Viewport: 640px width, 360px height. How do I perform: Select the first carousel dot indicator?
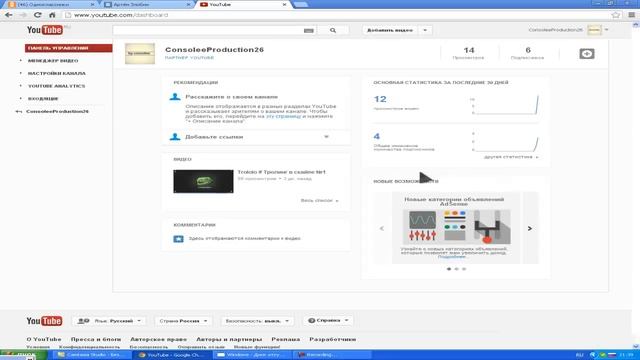pyautogui.click(x=449, y=269)
